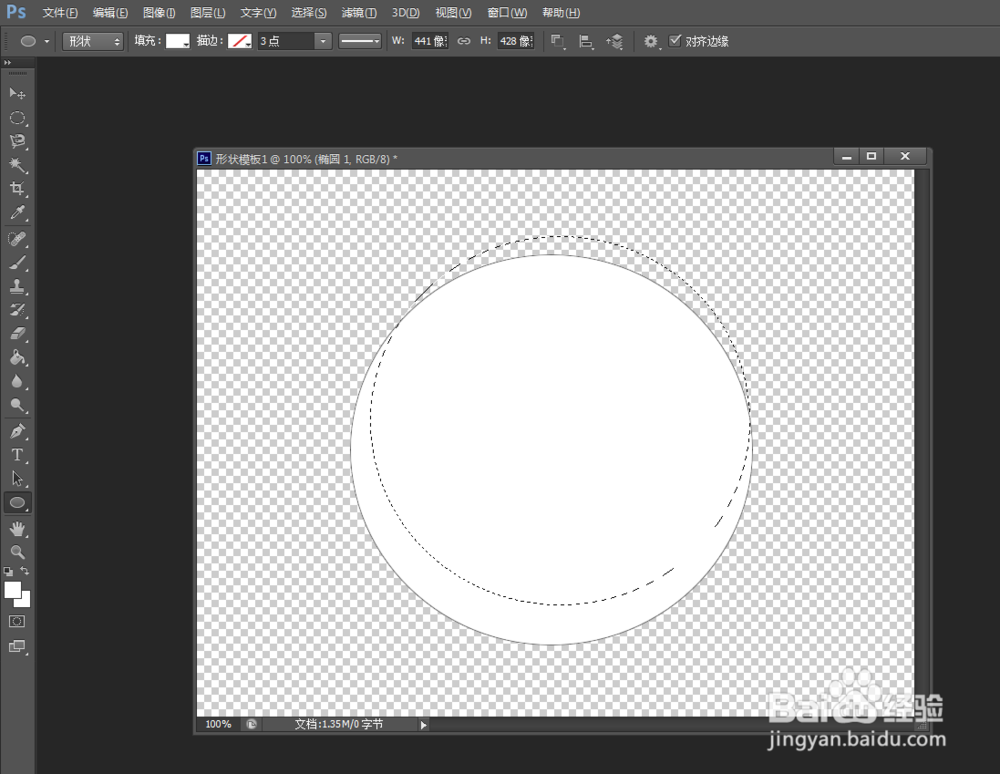The image size is (1000, 774).
Task: Click the shape width input field
Action: click(x=430, y=41)
